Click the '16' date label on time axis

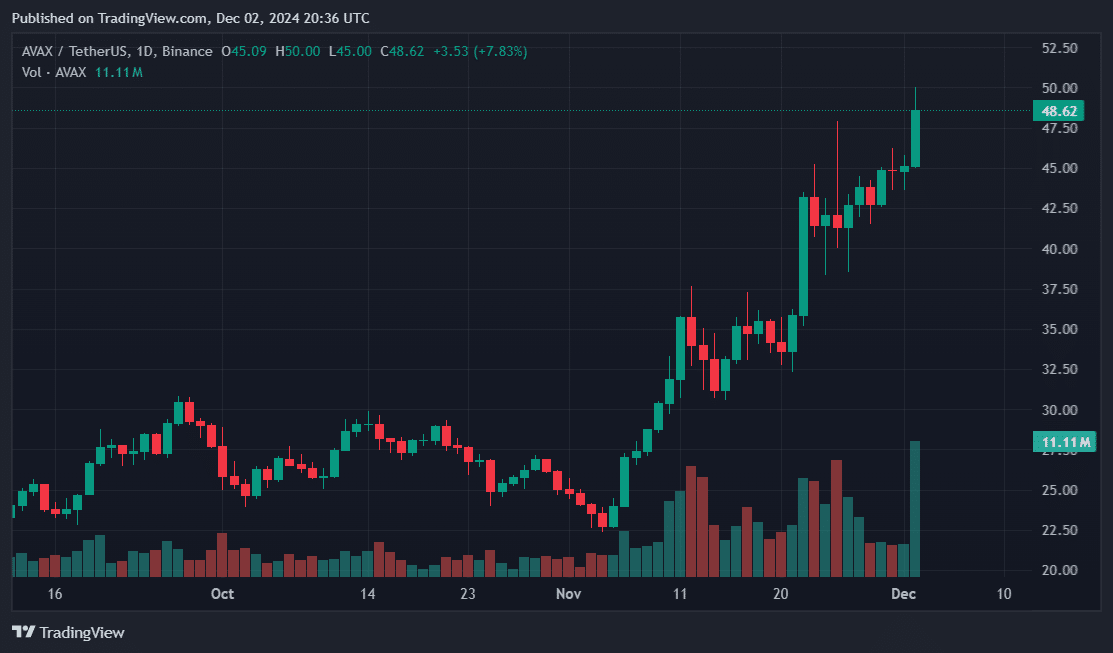tap(55, 593)
